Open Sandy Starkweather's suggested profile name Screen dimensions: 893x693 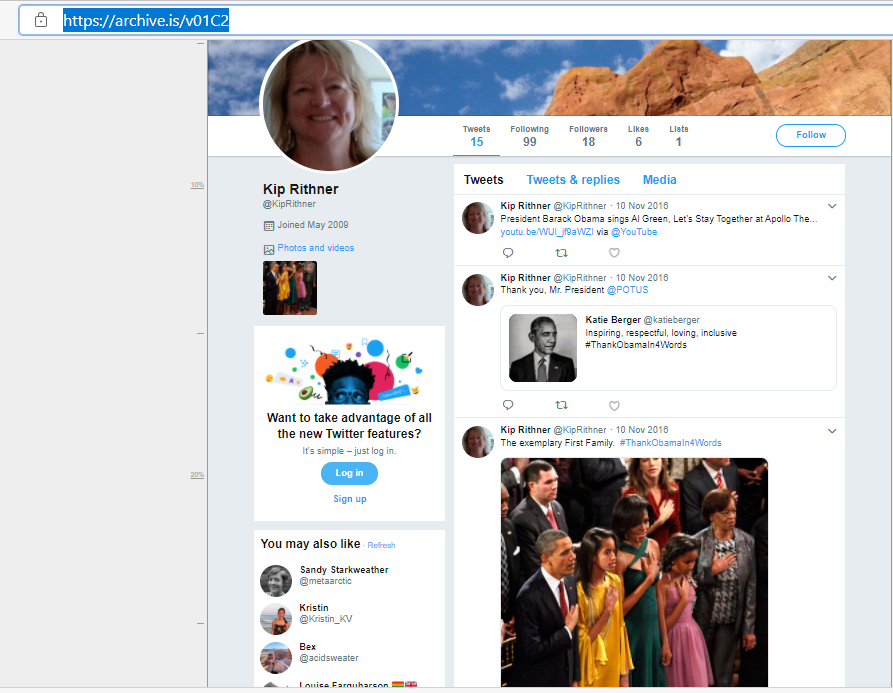point(344,569)
